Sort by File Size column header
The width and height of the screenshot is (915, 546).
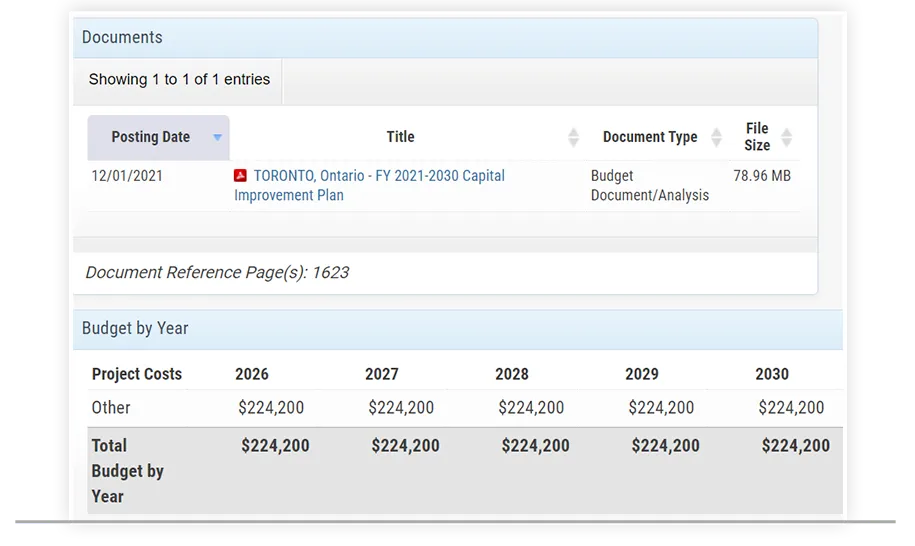tap(757, 137)
